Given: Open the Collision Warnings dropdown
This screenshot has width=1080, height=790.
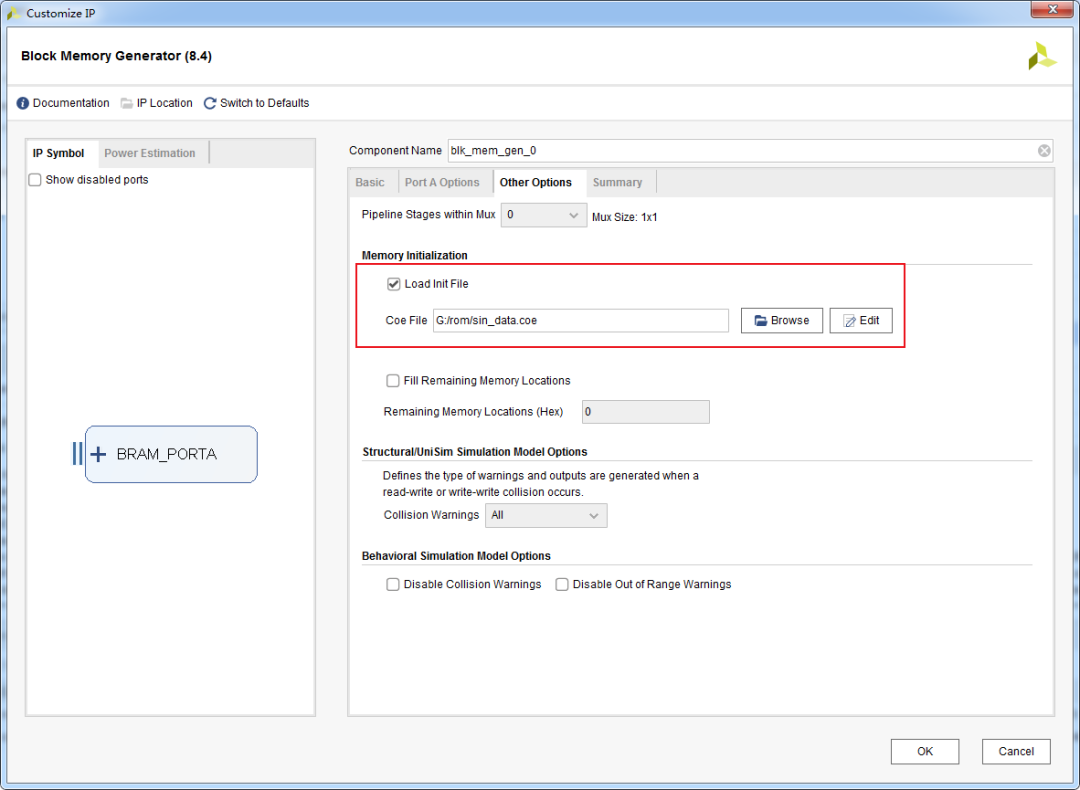Looking at the screenshot, I should tap(546, 515).
